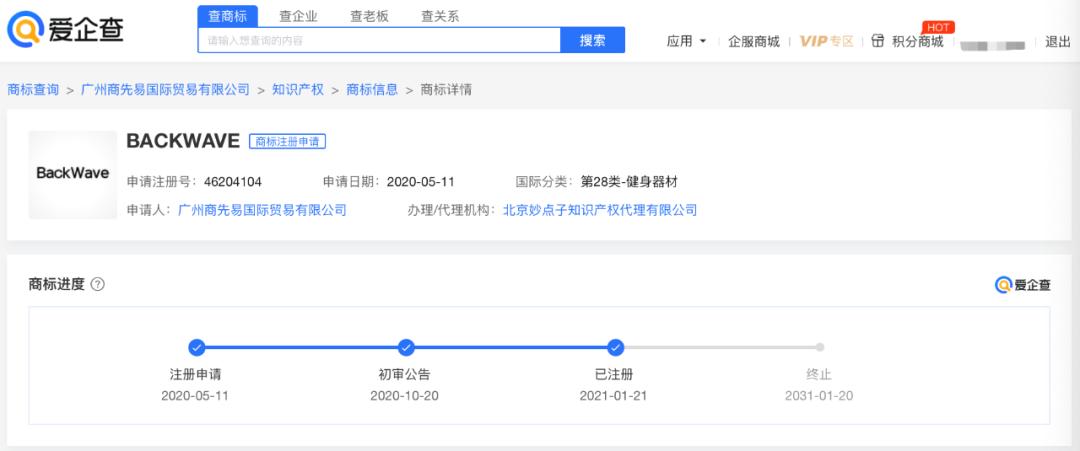Viewport: 1080px width, 451px height.
Task: Click the grey 终止 step marker
Action: [x=820, y=347]
